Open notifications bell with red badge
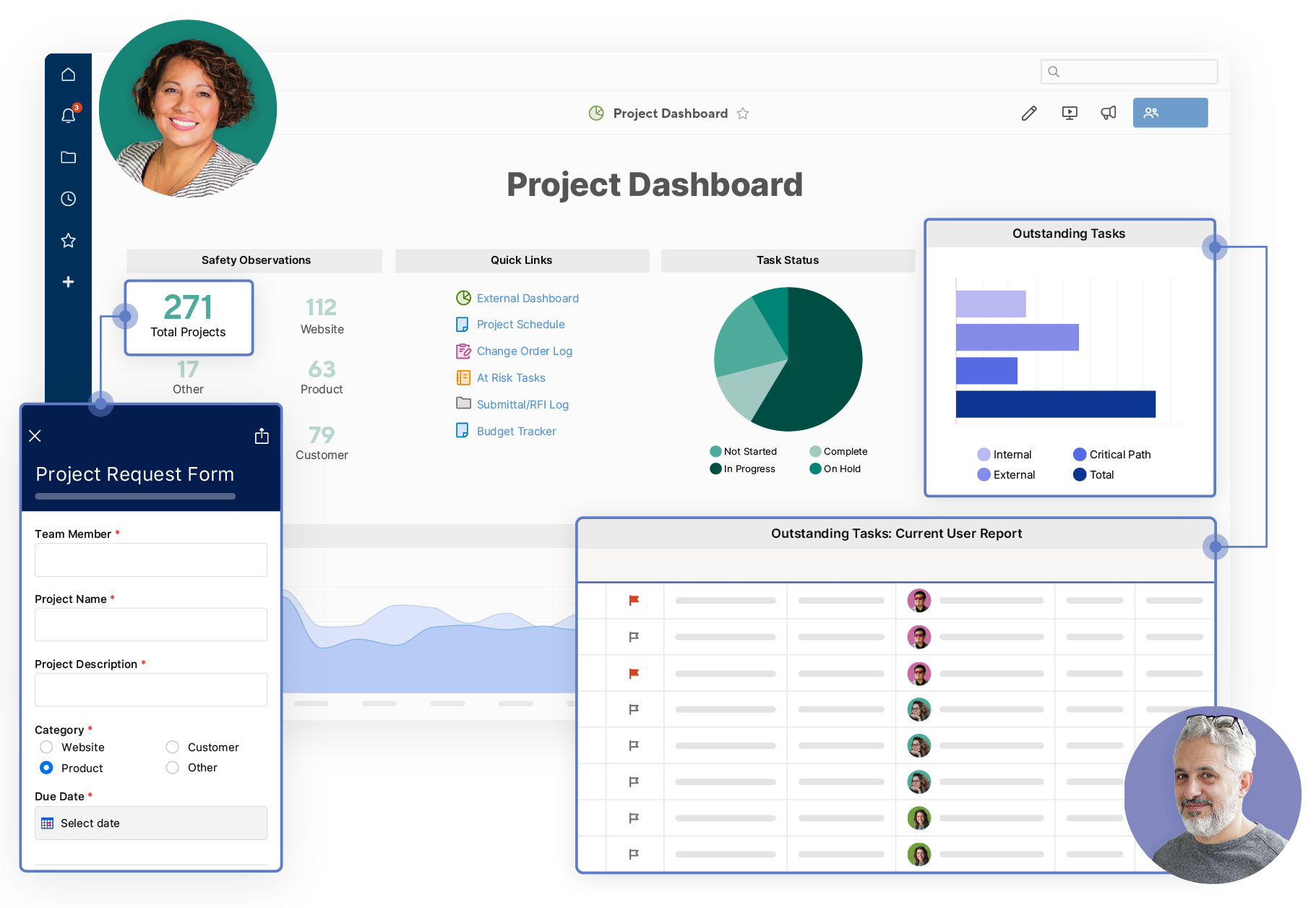1316x908 pixels. click(69, 116)
